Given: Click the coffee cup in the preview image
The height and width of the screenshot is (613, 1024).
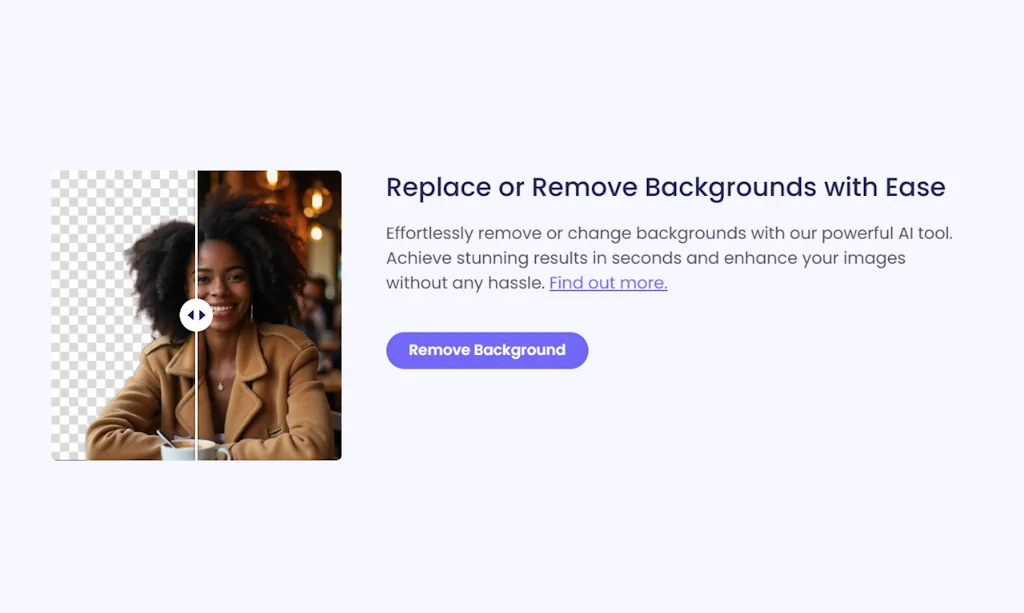Looking at the screenshot, I should pyautogui.click(x=190, y=449).
